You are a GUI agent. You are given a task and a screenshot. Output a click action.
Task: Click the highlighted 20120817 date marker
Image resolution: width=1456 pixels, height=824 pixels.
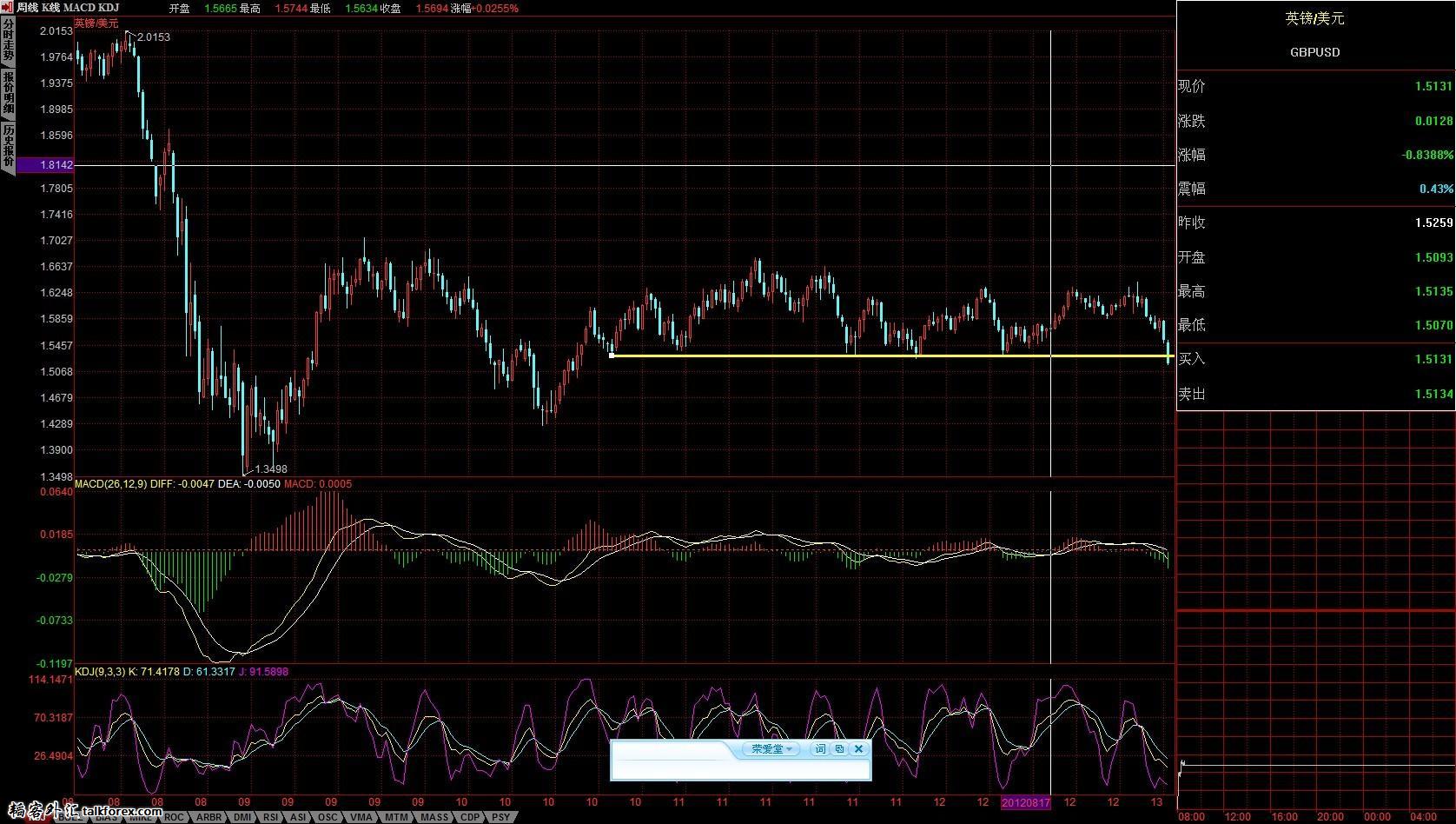[x=1026, y=802]
